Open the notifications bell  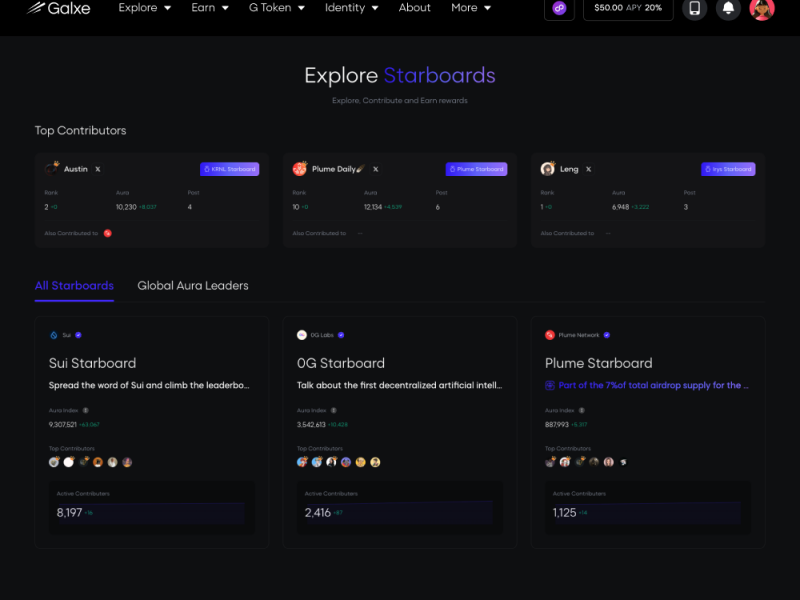pyautogui.click(x=728, y=8)
